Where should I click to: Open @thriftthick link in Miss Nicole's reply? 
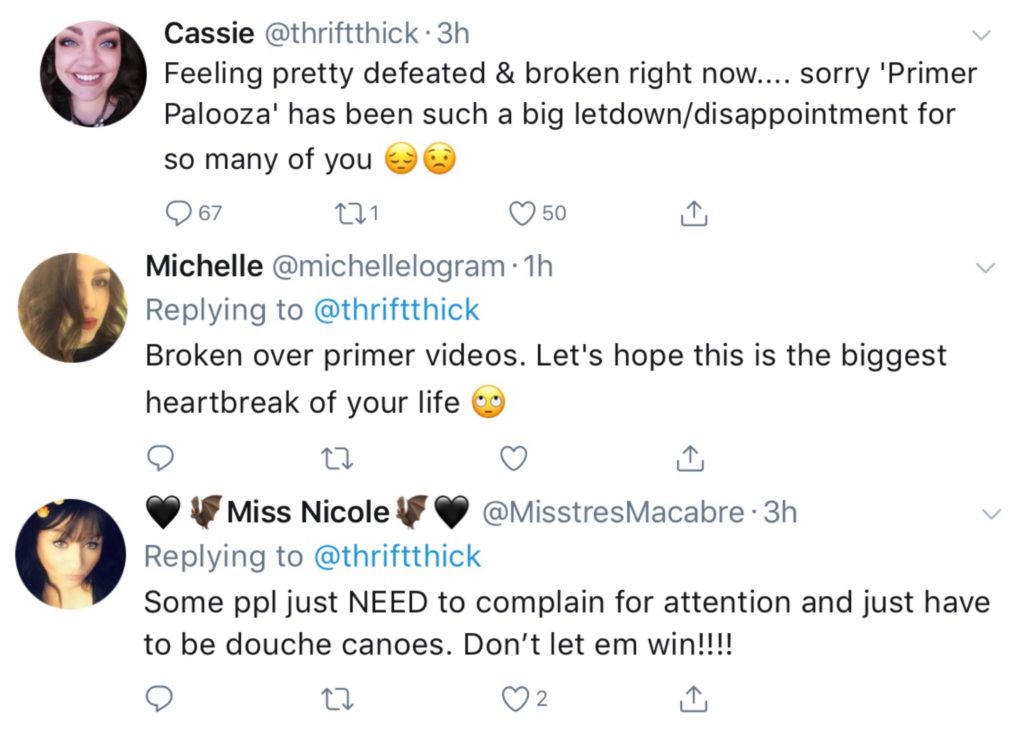[396, 556]
